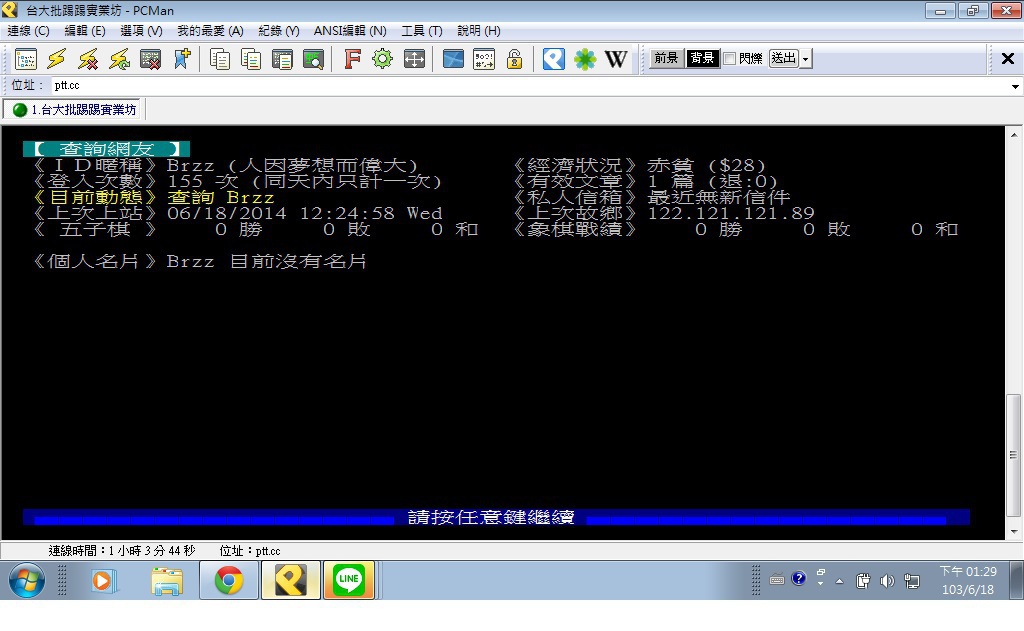Open the 我的最愛 (A) menu
This screenshot has height=631, width=1024.
(x=210, y=31)
